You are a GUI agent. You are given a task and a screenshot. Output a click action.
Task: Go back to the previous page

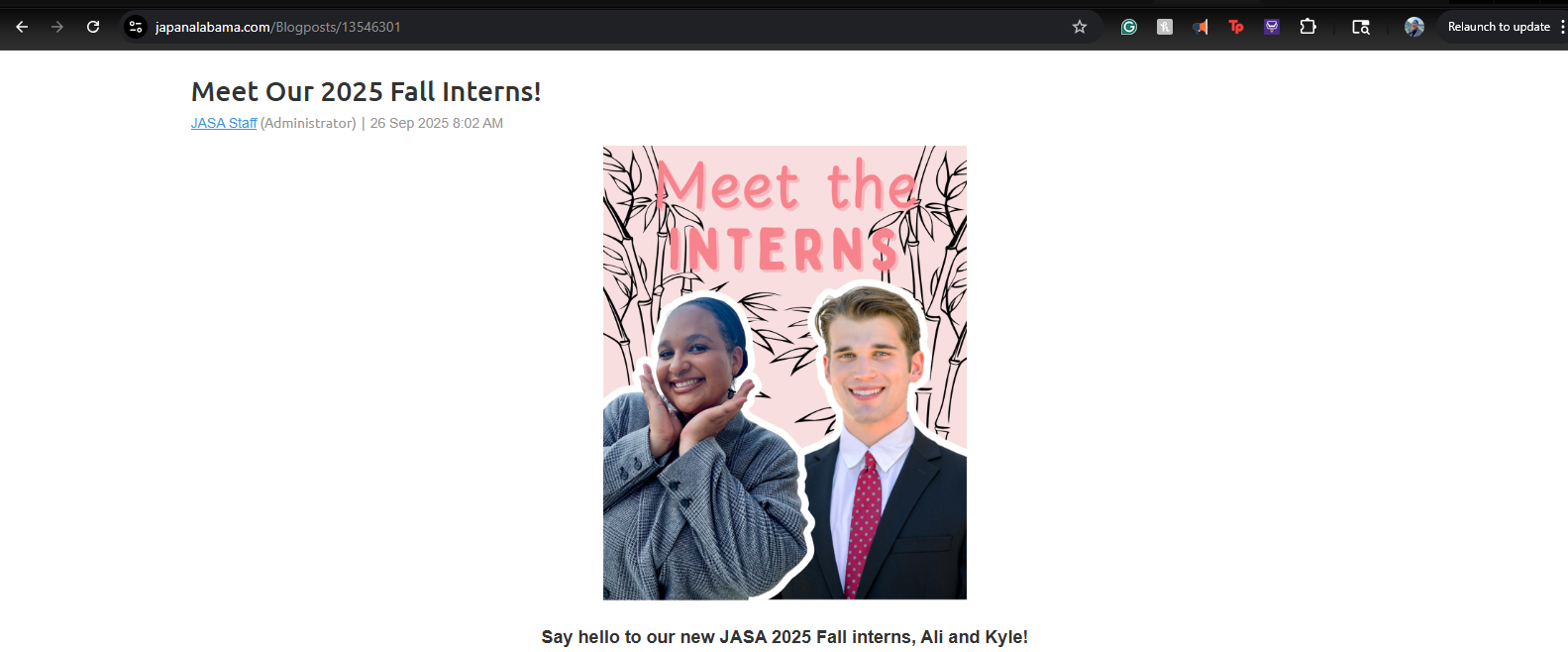tap(22, 27)
